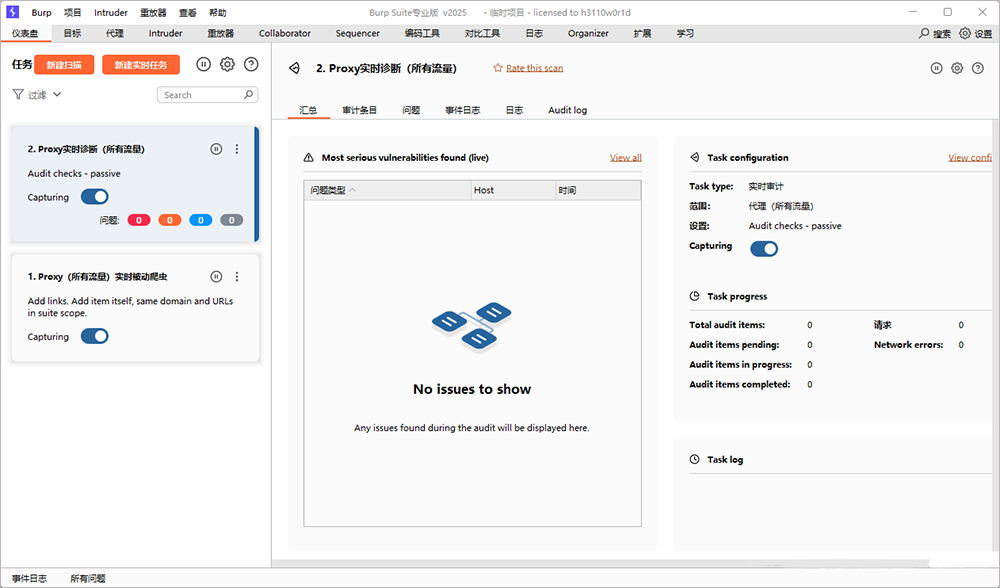Click the 新建扫描 button
Screen dimensions: 1000x588
click(x=64, y=64)
